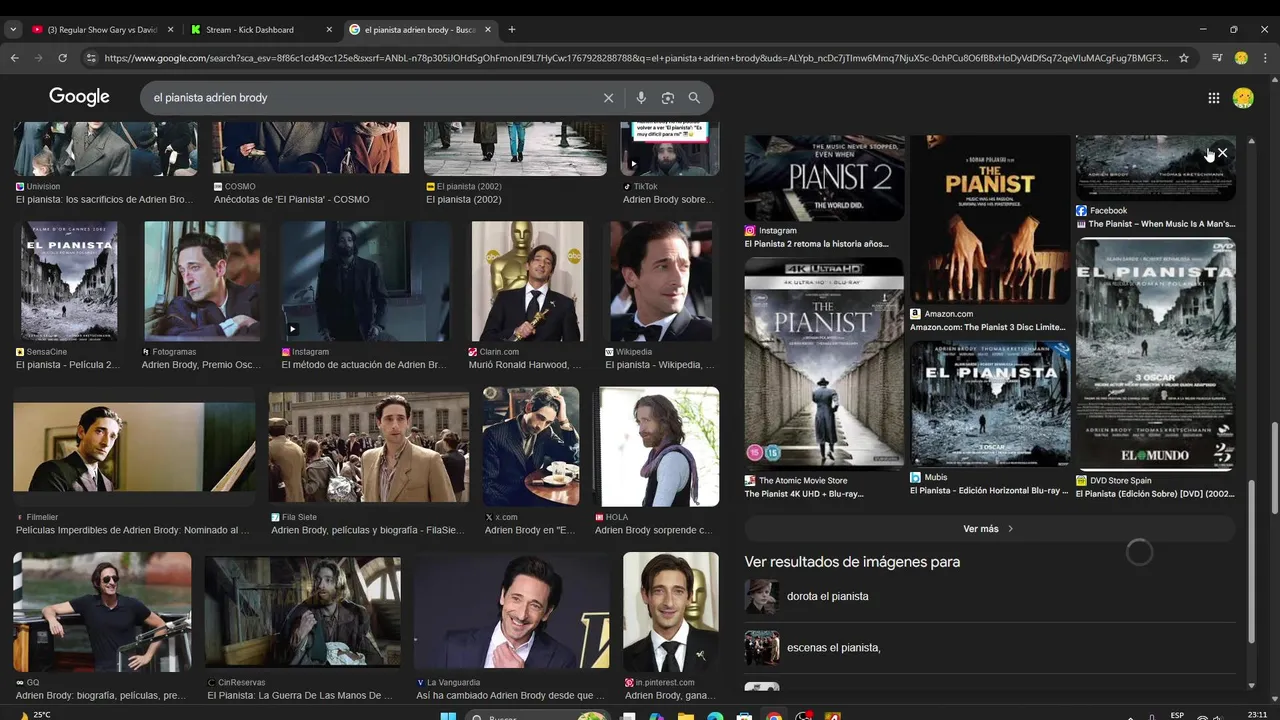Open Instagram El Pianista 2 image
Screen dimensions: 1280x720
(824, 178)
